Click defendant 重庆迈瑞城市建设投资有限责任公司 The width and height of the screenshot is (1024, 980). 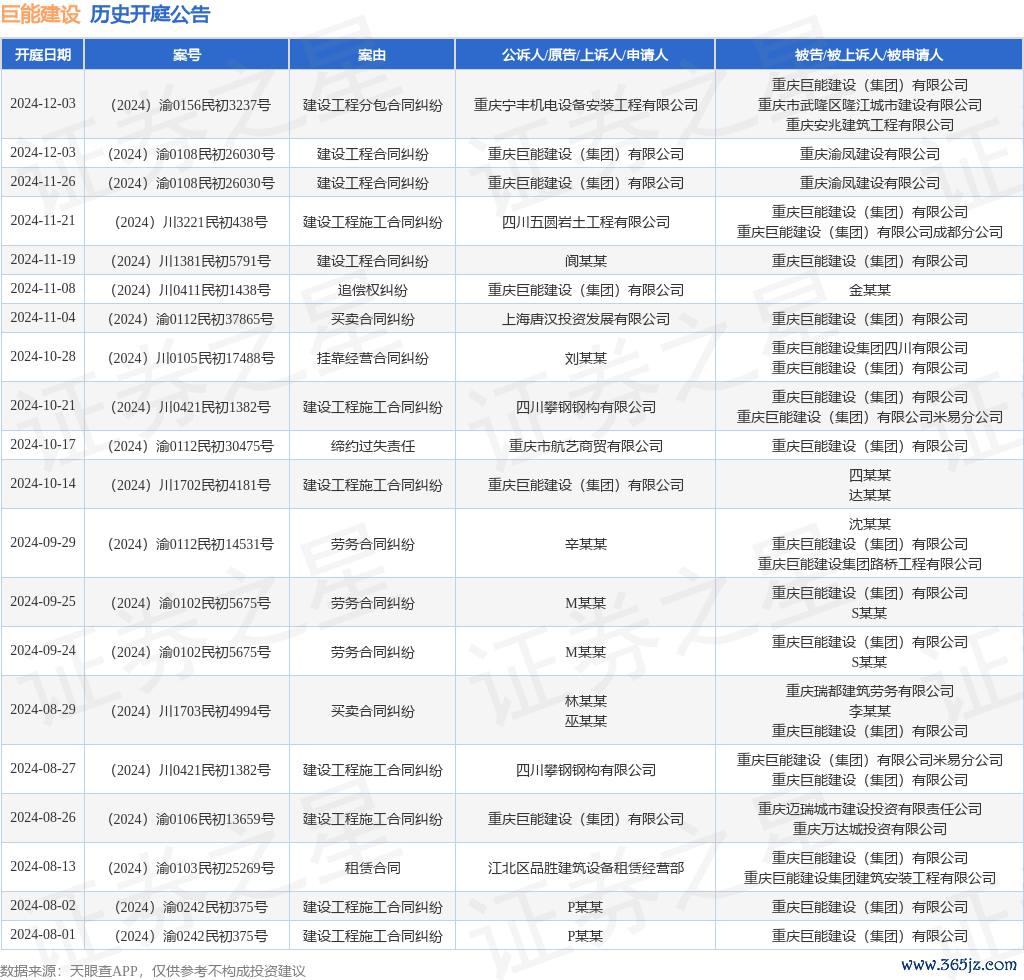click(x=870, y=809)
